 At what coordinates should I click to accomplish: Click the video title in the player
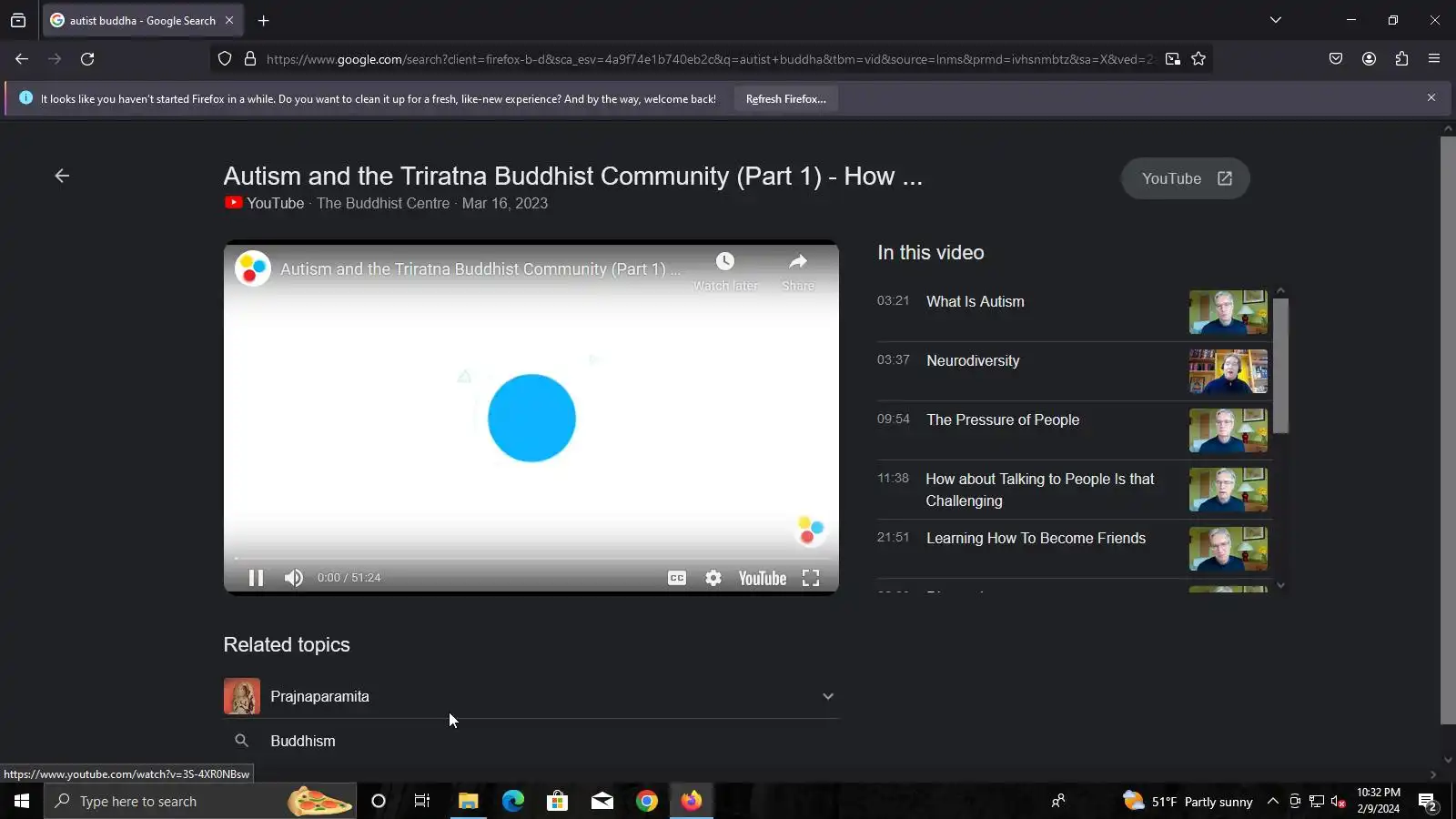point(480,269)
